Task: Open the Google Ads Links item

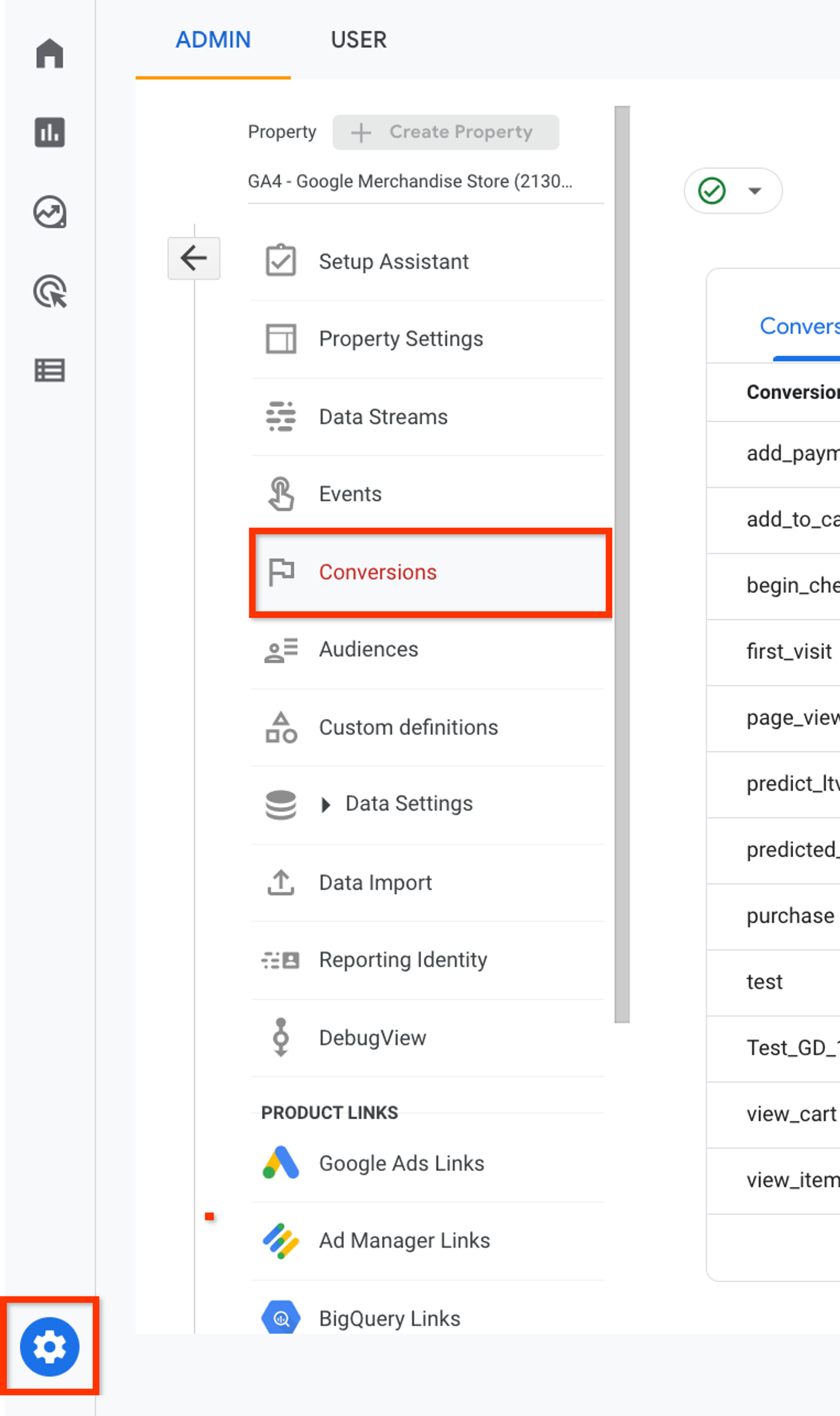Action: (401, 1164)
